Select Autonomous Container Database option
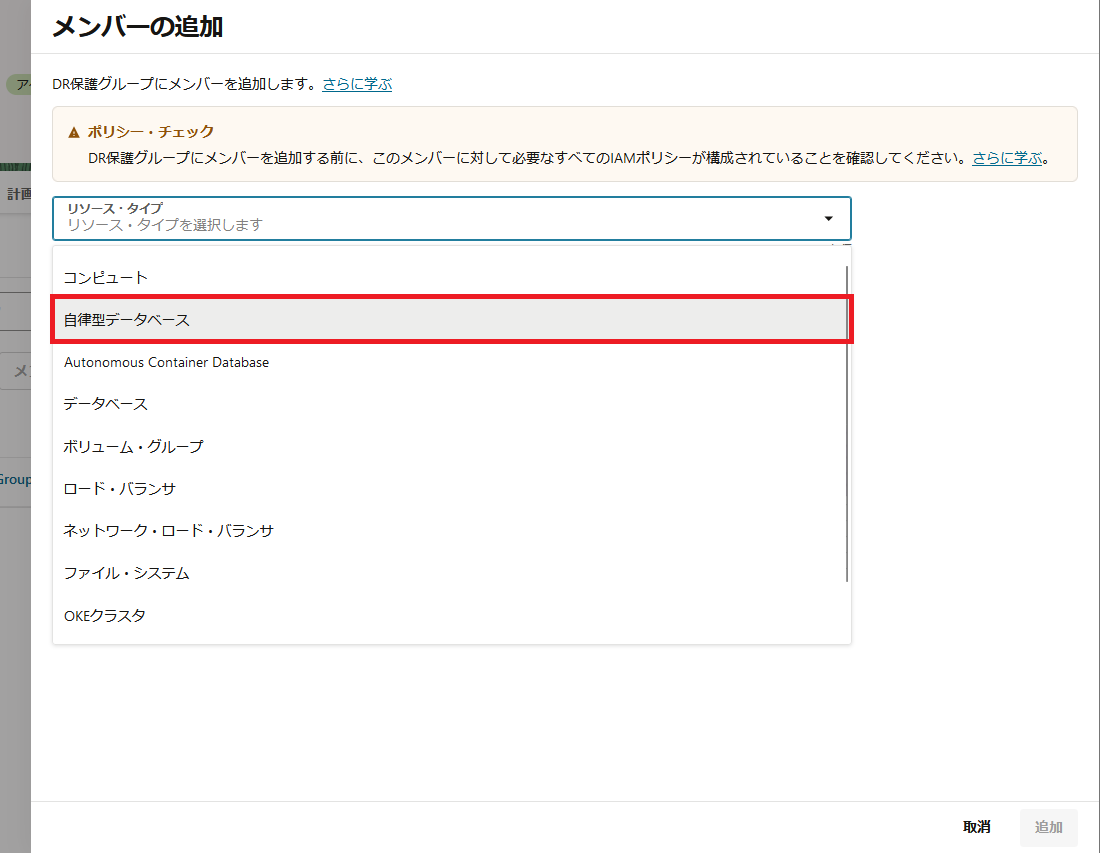 click(x=166, y=362)
